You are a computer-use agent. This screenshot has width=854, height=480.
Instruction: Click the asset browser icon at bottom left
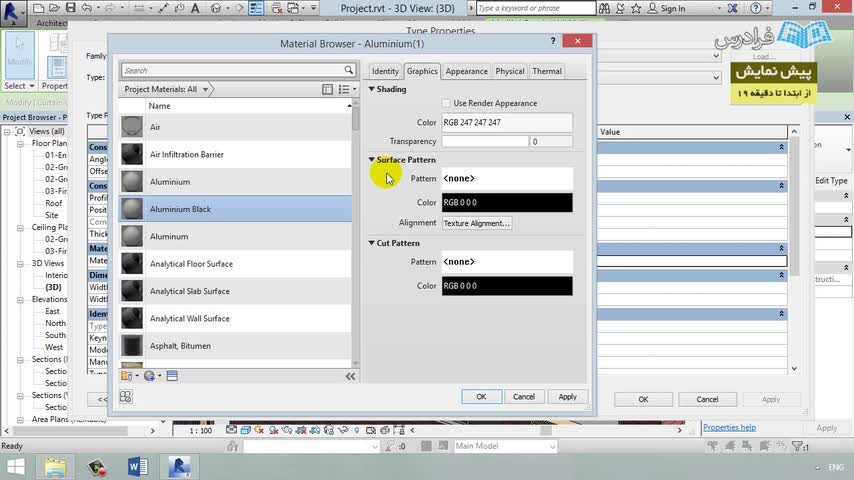coord(126,397)
